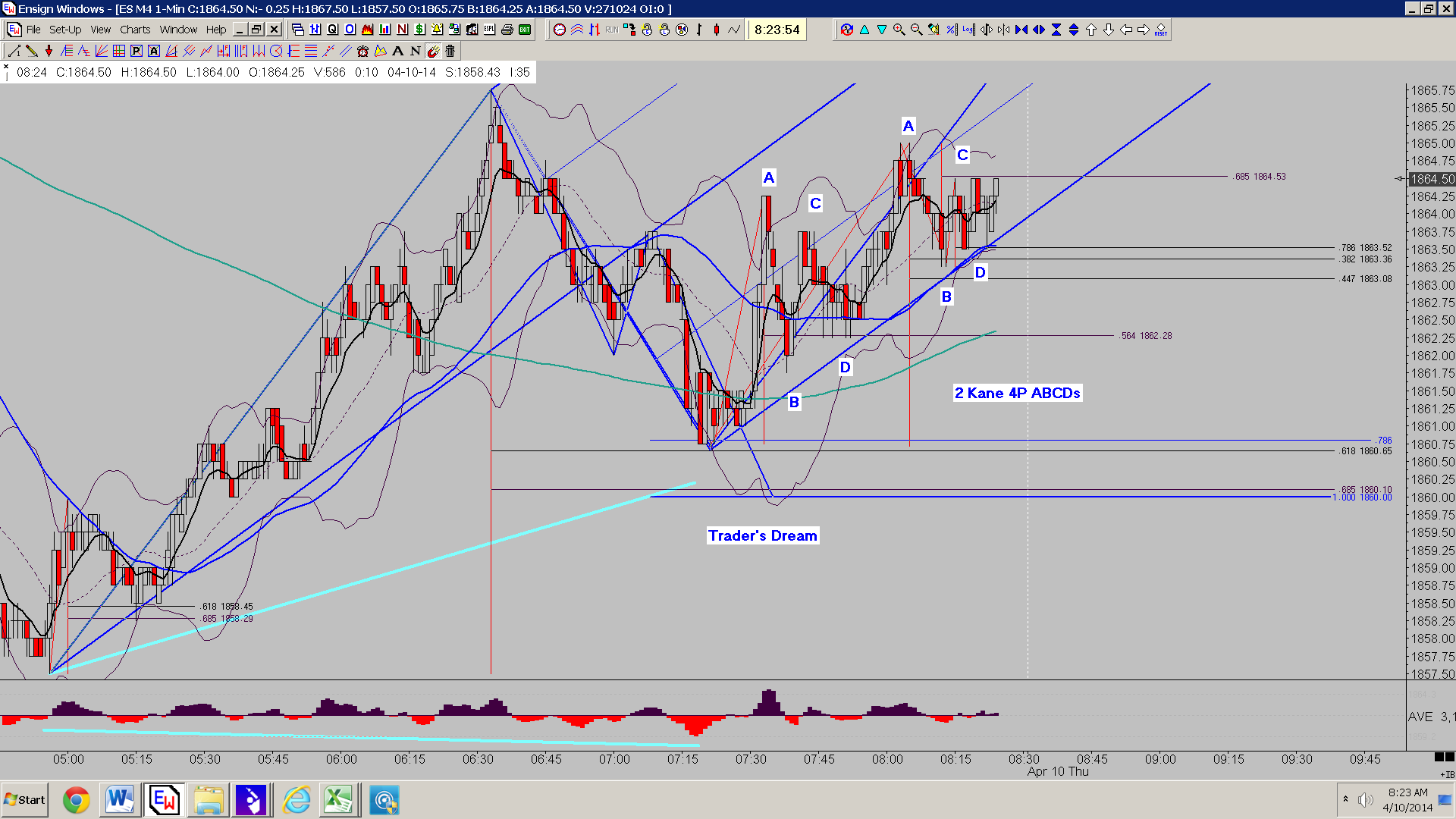Screen dimensions: 1456x819
Task: Open the File menu
Action: click(33, 30)
